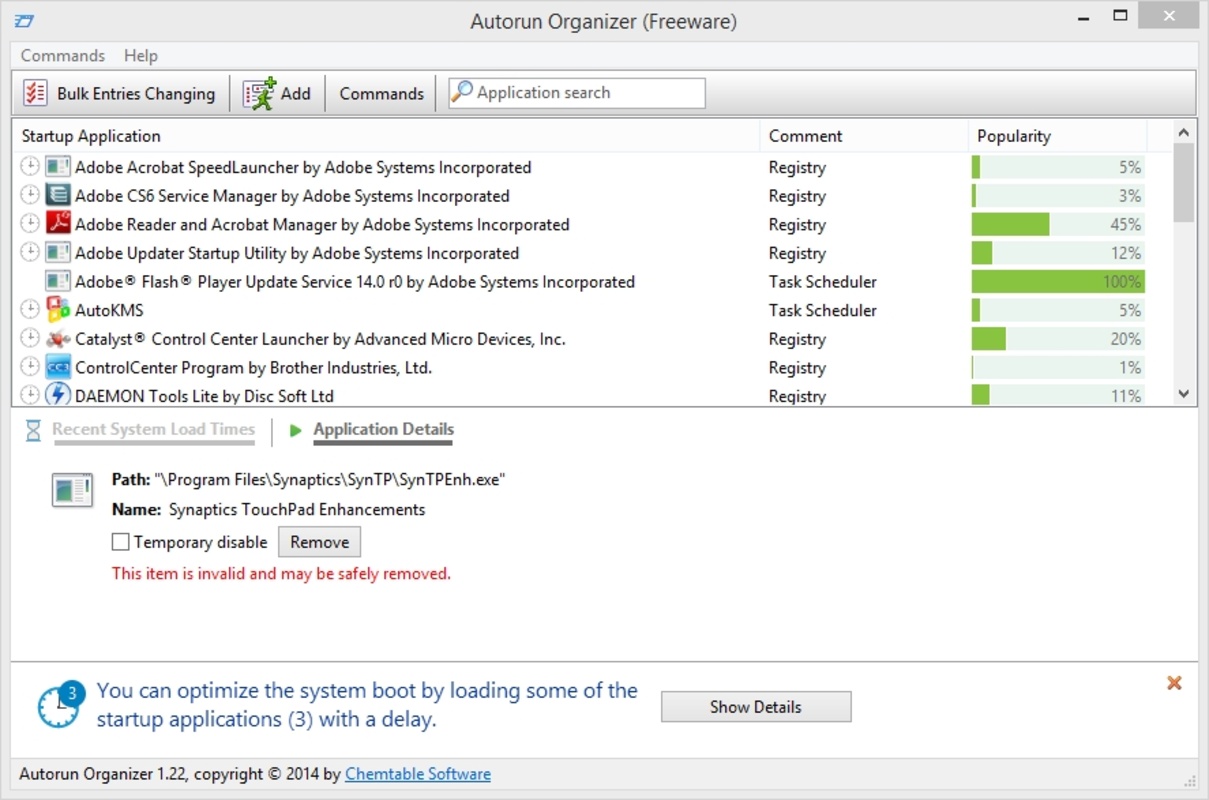The width and height of the screenshot is (1209, 800).
Task: Click the list scrollbar down arrow
Action: 1184,394
